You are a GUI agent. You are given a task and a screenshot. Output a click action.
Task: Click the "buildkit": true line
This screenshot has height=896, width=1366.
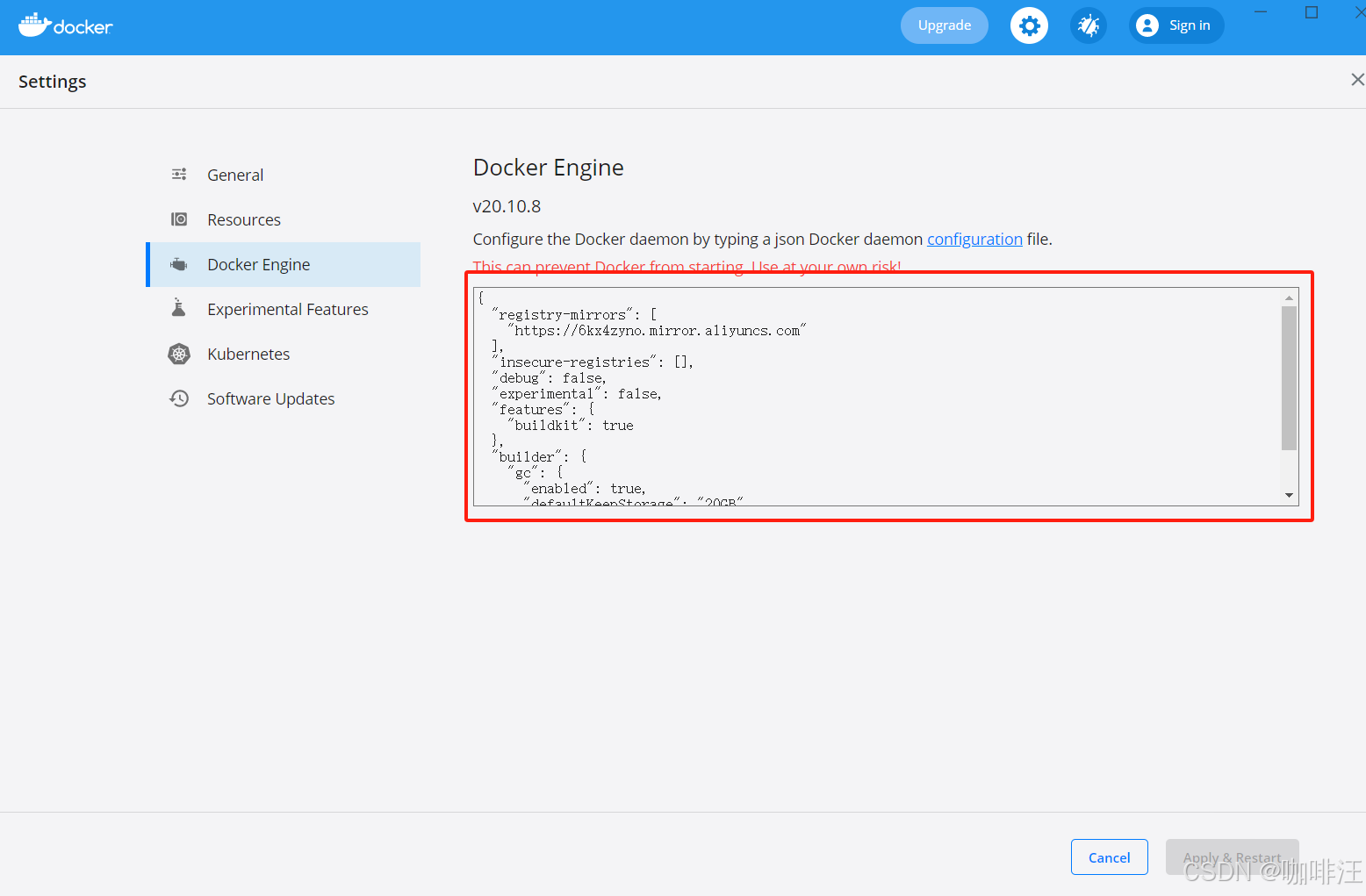click(x=571, y=426)
